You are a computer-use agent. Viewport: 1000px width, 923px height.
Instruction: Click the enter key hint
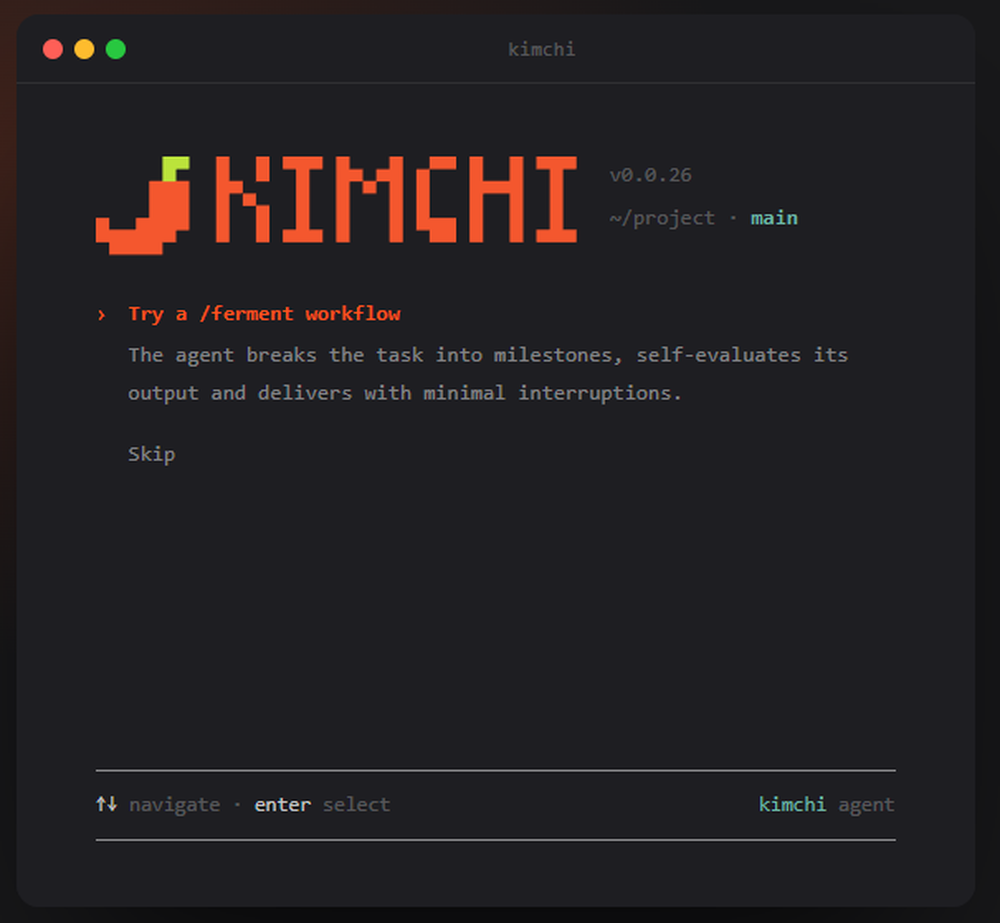point(283,805)
